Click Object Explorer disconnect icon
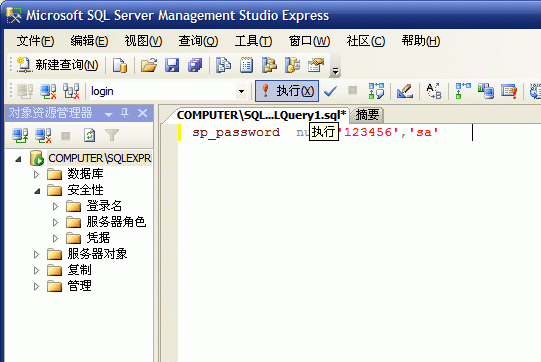541x362 pixels. click(x=43, y=135)
